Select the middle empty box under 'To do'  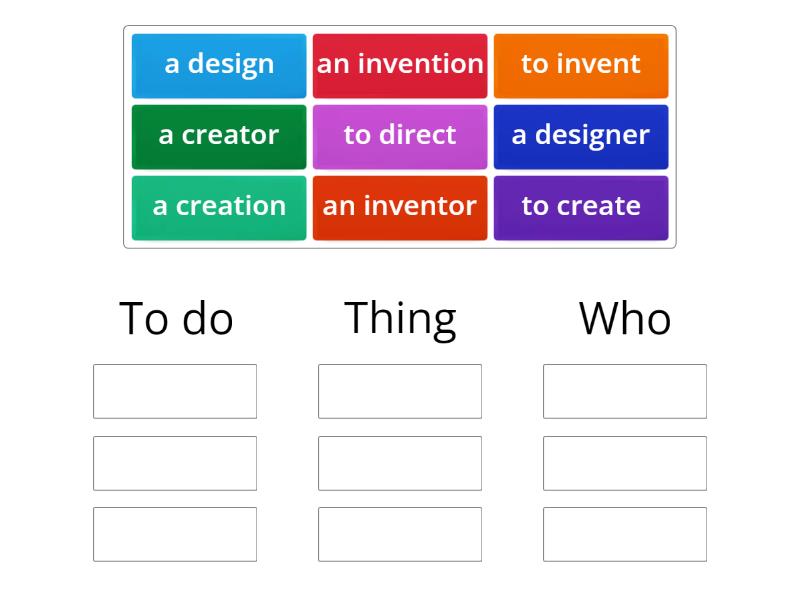[x=175, y=462]
